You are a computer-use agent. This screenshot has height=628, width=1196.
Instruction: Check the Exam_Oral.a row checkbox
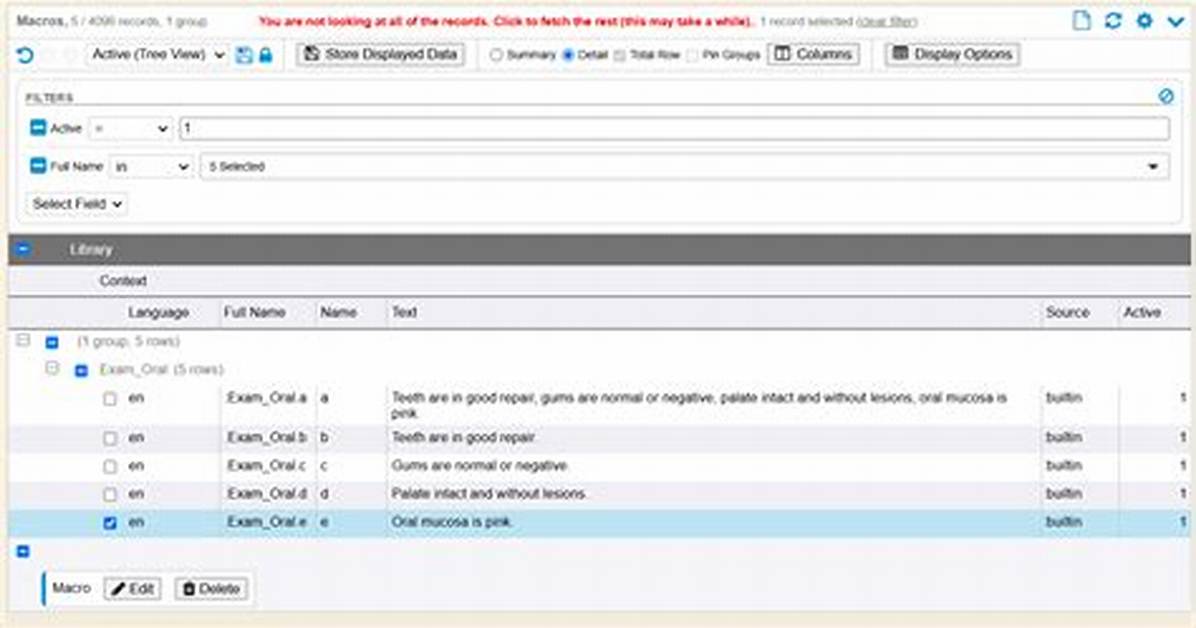tap(110, 399)
